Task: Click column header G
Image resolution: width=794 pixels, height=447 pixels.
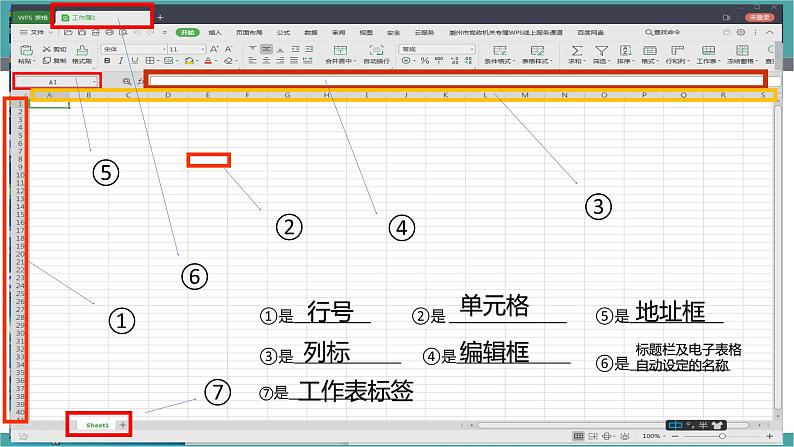Action: pyautogui.click(x=287, y=95)
